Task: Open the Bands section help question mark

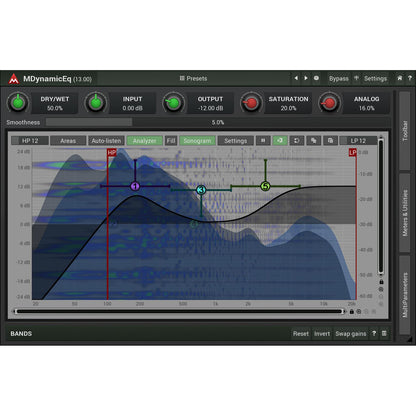Action: (x=374, y=333)
